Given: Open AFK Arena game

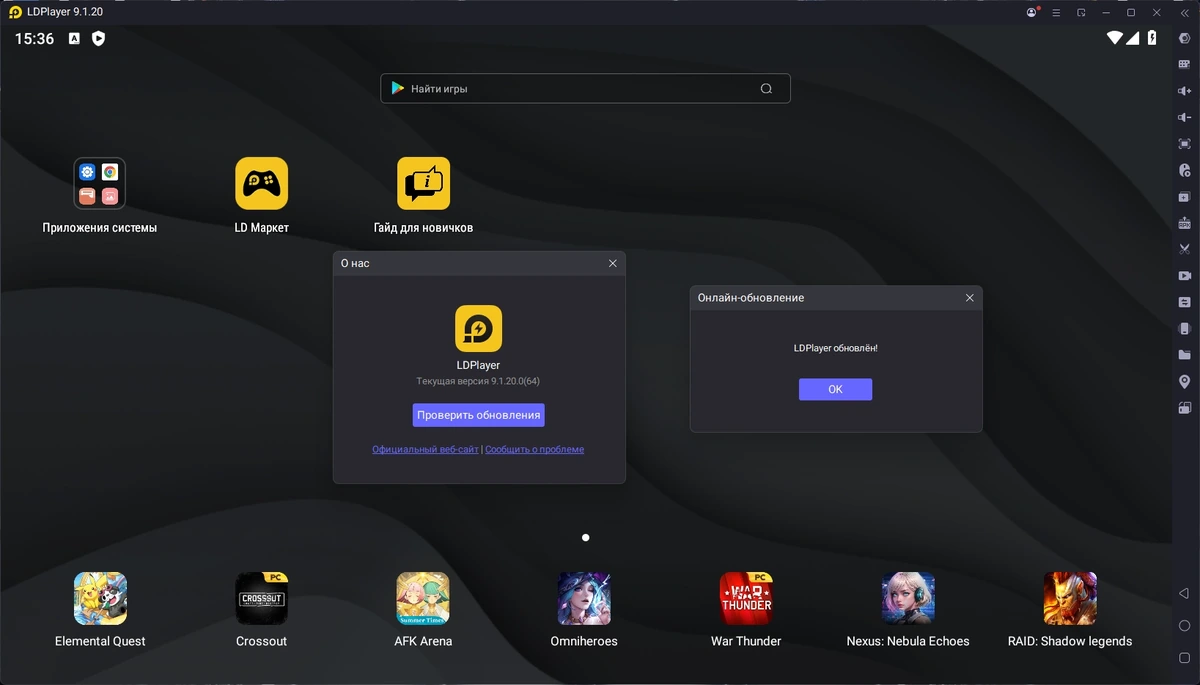Looking at the screenshot, I should 423,598.
